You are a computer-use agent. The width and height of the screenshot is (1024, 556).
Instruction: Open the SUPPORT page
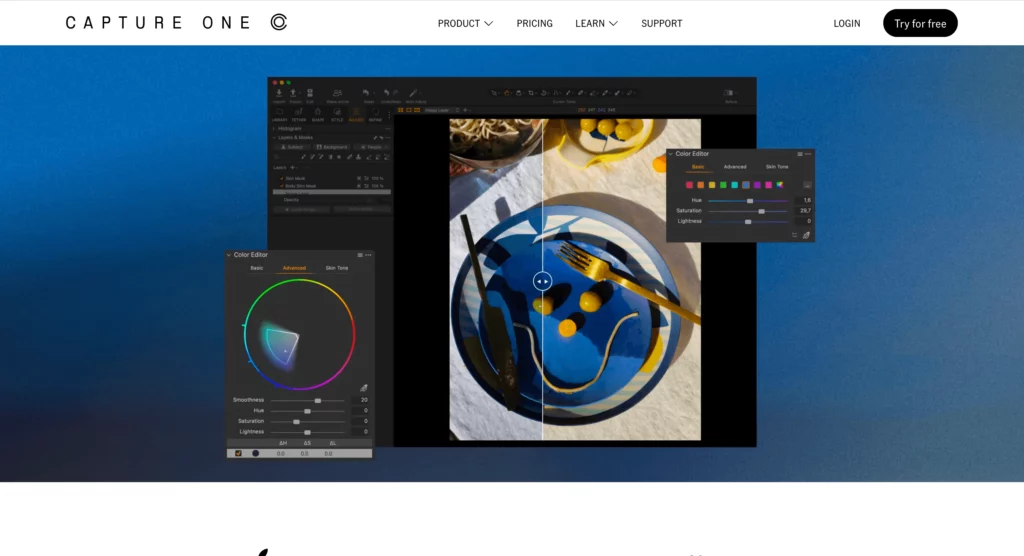[x=662, y=24]
